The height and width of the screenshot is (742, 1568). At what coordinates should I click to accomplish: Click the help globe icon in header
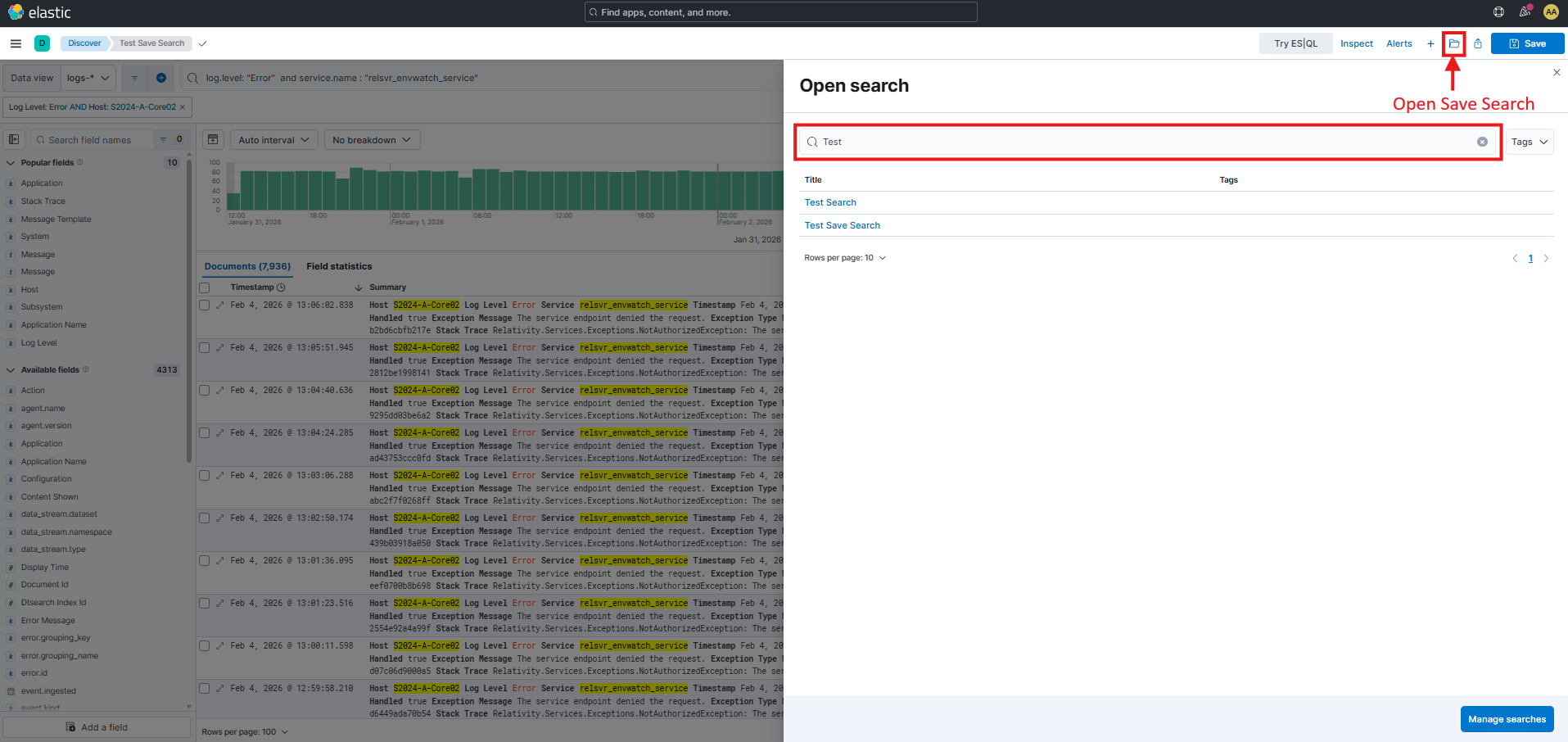[1498, 11]
